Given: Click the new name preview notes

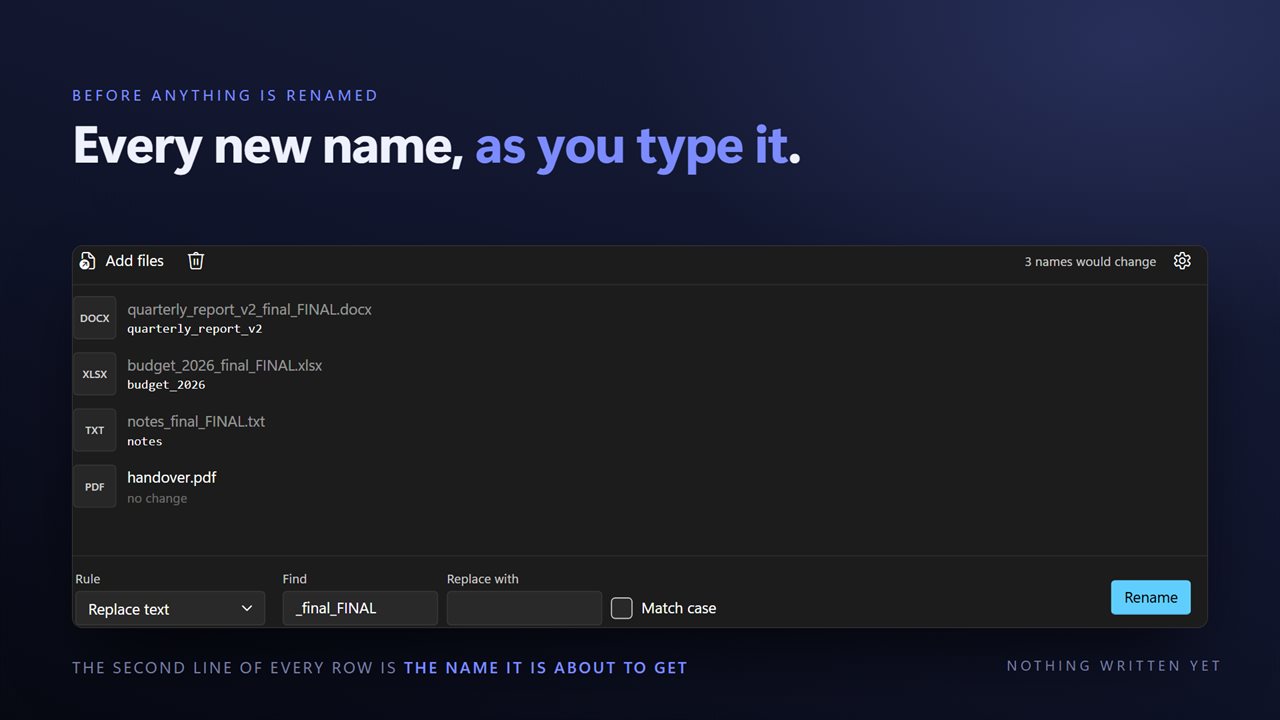Looking at the screenshot, I should coord(145,441).
